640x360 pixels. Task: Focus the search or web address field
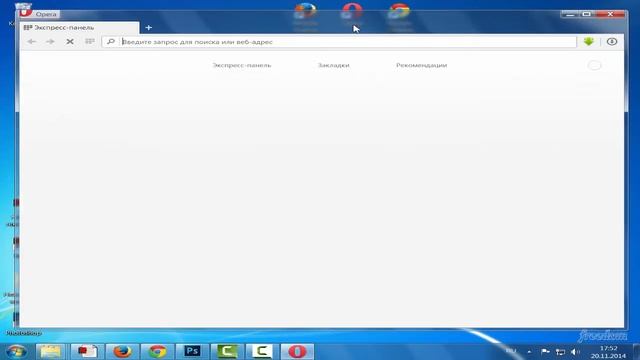point(339,42)
